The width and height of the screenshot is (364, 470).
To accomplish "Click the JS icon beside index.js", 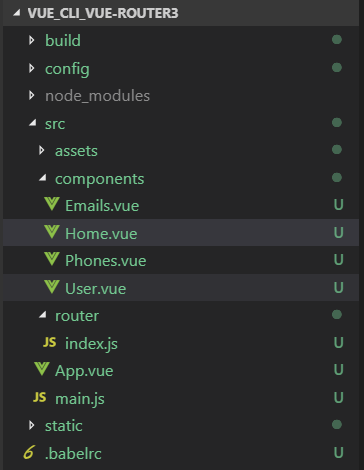I will tap(50, 342).
